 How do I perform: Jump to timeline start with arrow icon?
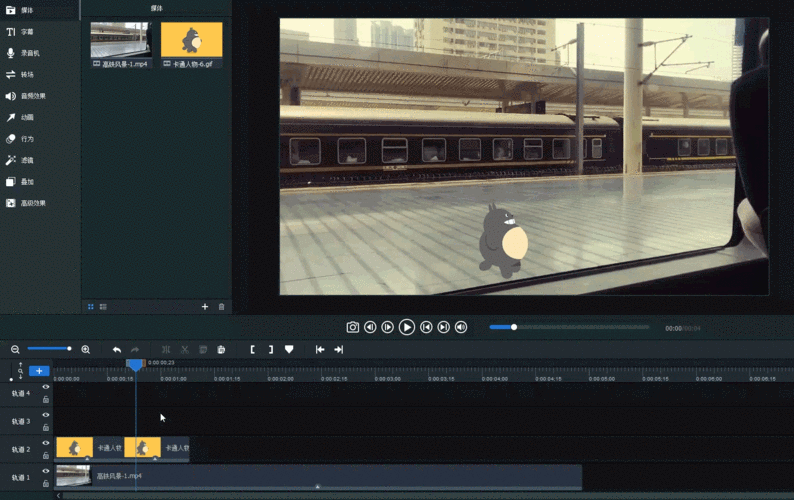tap(320, 349)
